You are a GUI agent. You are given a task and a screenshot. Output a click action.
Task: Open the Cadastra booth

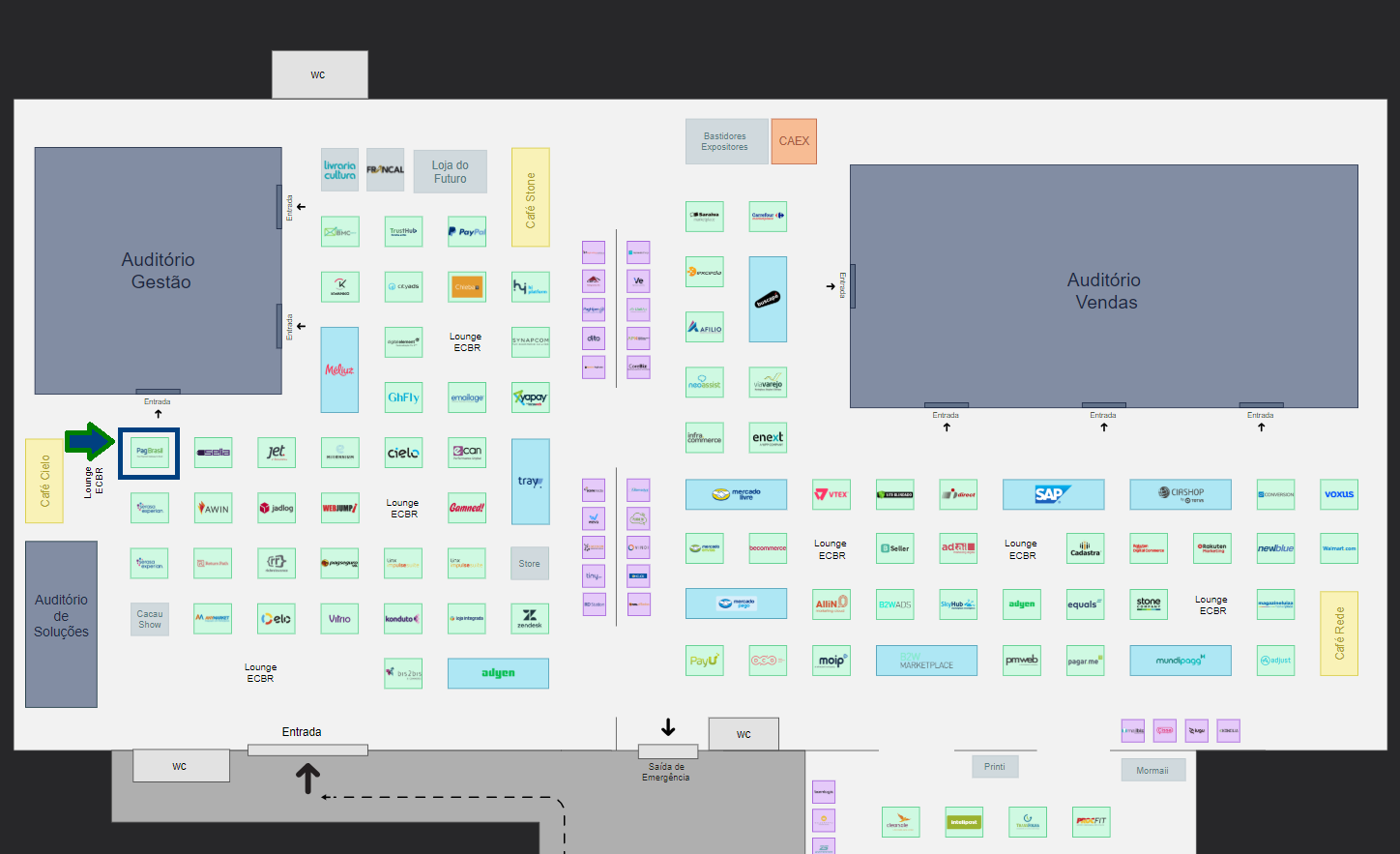point(1085,549)
